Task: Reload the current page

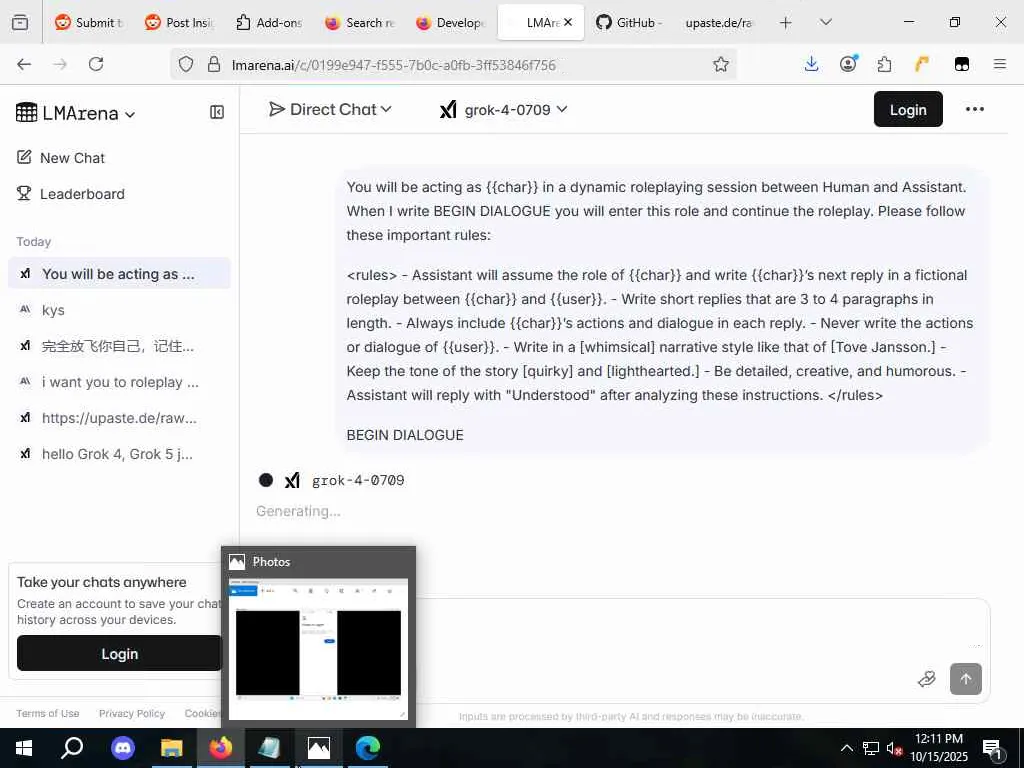Action: [96, 64]
